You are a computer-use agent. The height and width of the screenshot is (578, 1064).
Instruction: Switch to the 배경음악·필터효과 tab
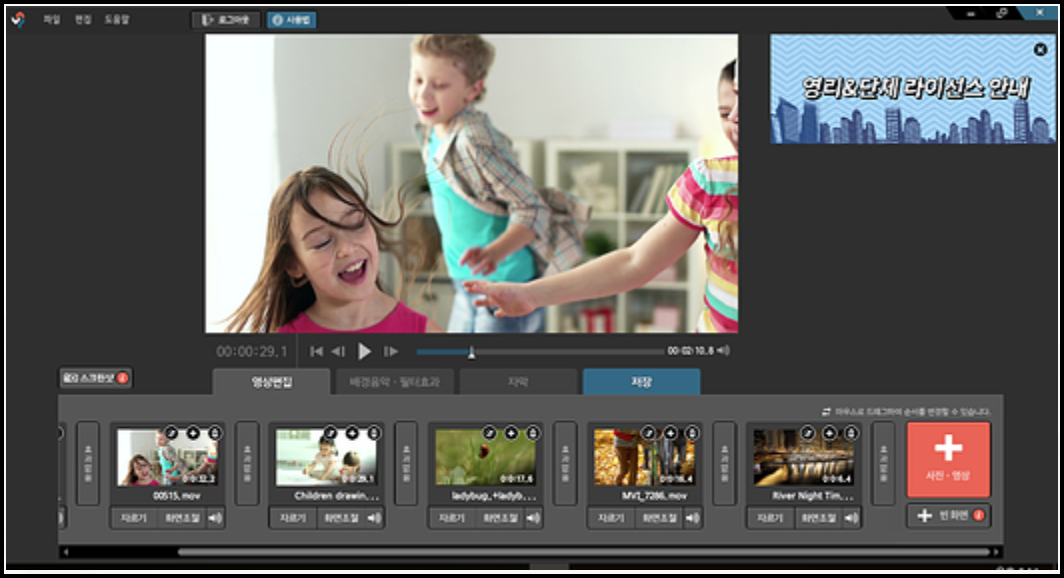[395, 382]
